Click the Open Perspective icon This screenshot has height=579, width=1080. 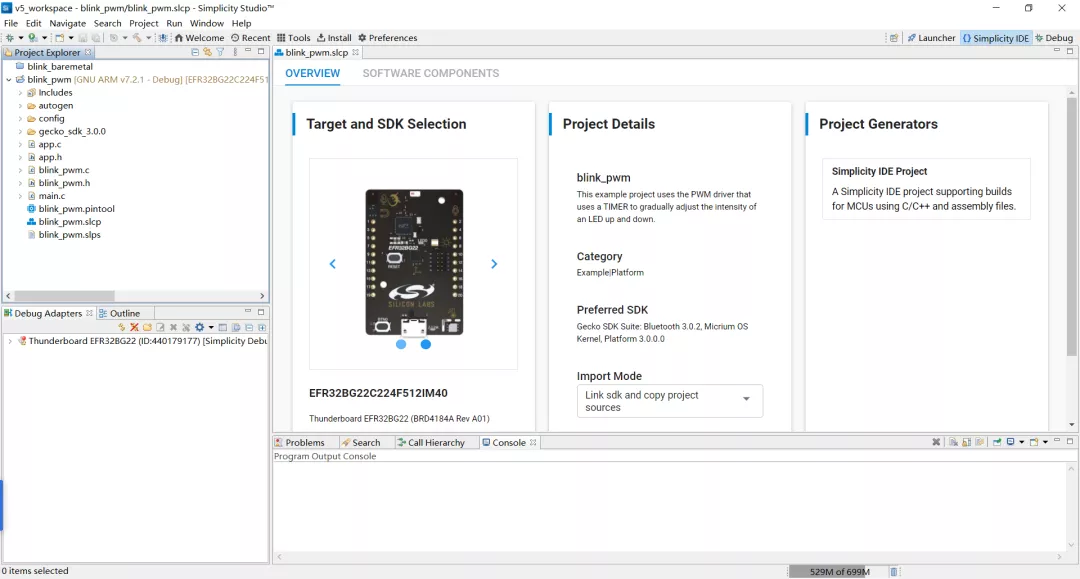[x=894, y=38]
